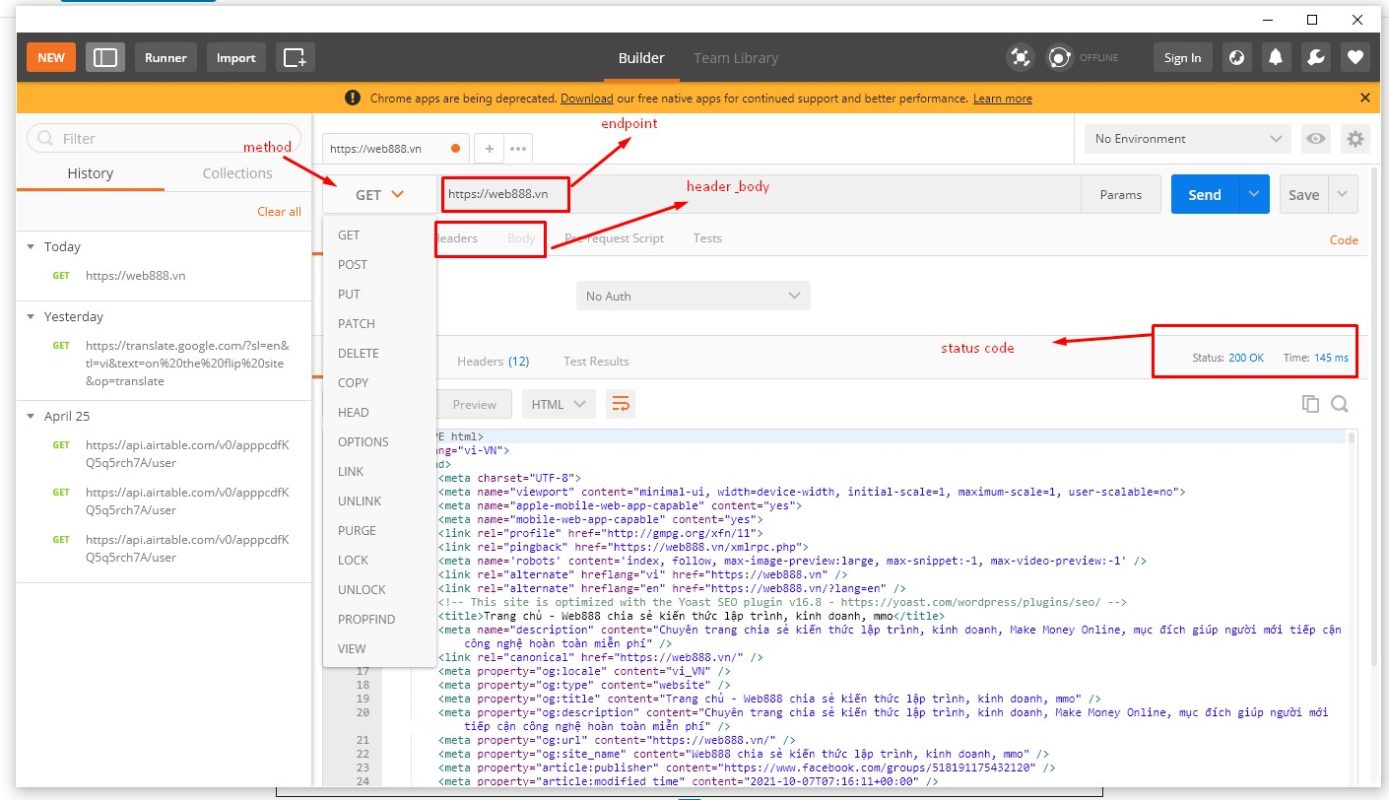Dismiss the Chrome apps deprecation banner
Screen dimensions: 1389x800
point(1365,98)
